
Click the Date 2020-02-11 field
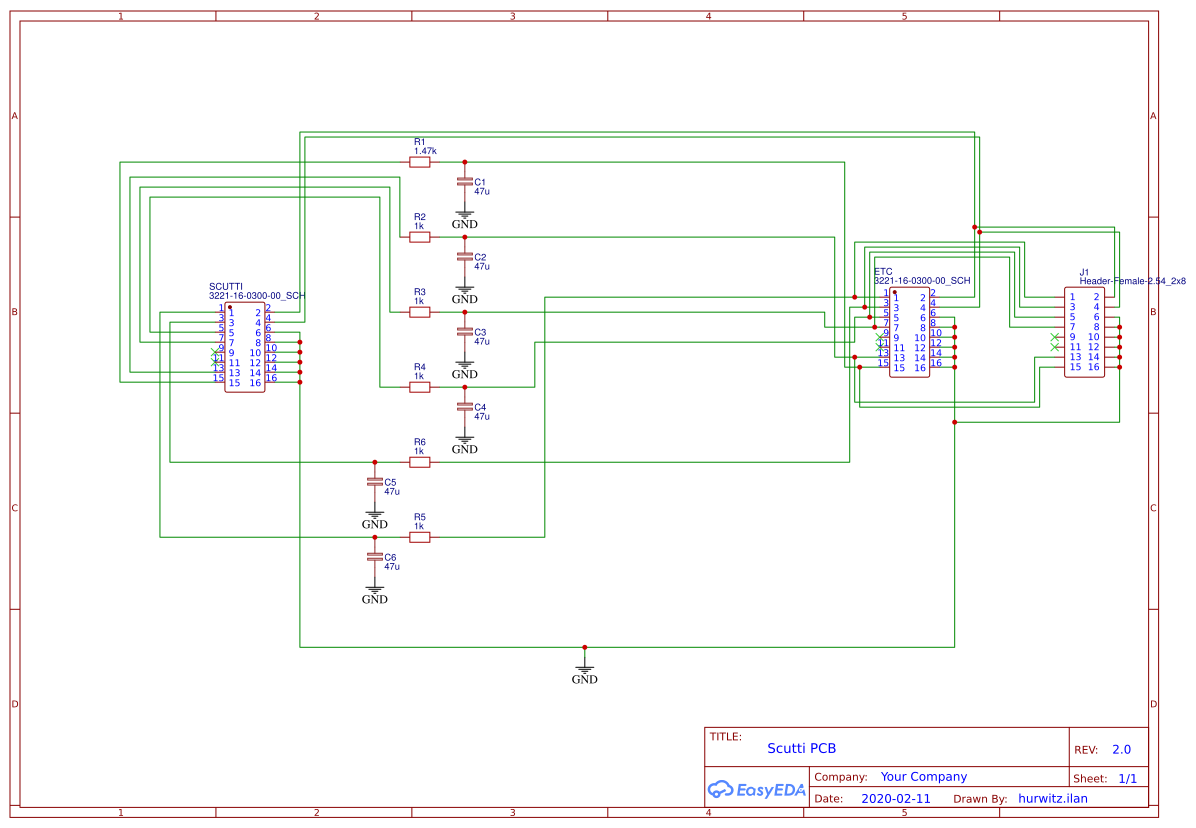896,798
